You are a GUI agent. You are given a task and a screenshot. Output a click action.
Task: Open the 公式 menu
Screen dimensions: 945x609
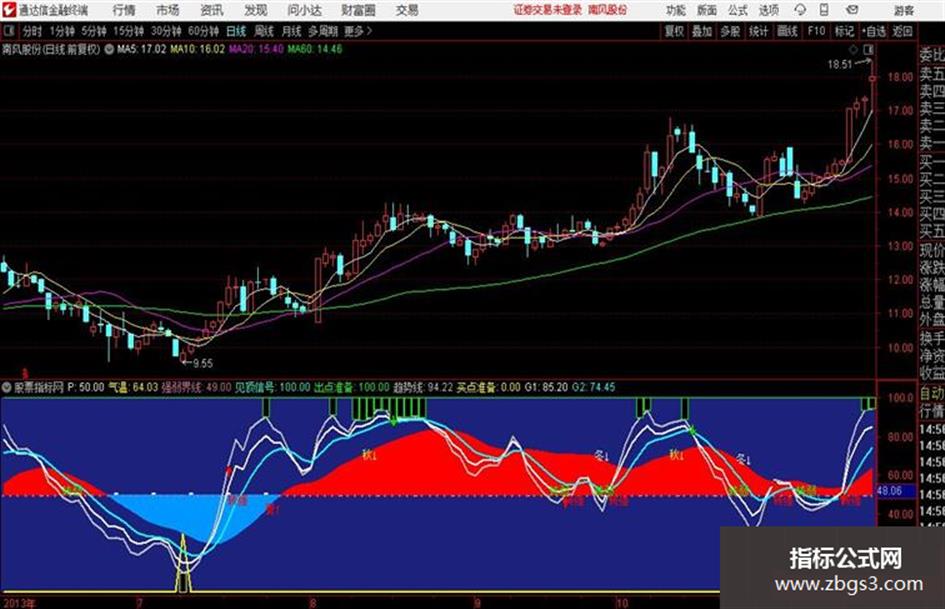pyautogui.click(x=738, y=10)
